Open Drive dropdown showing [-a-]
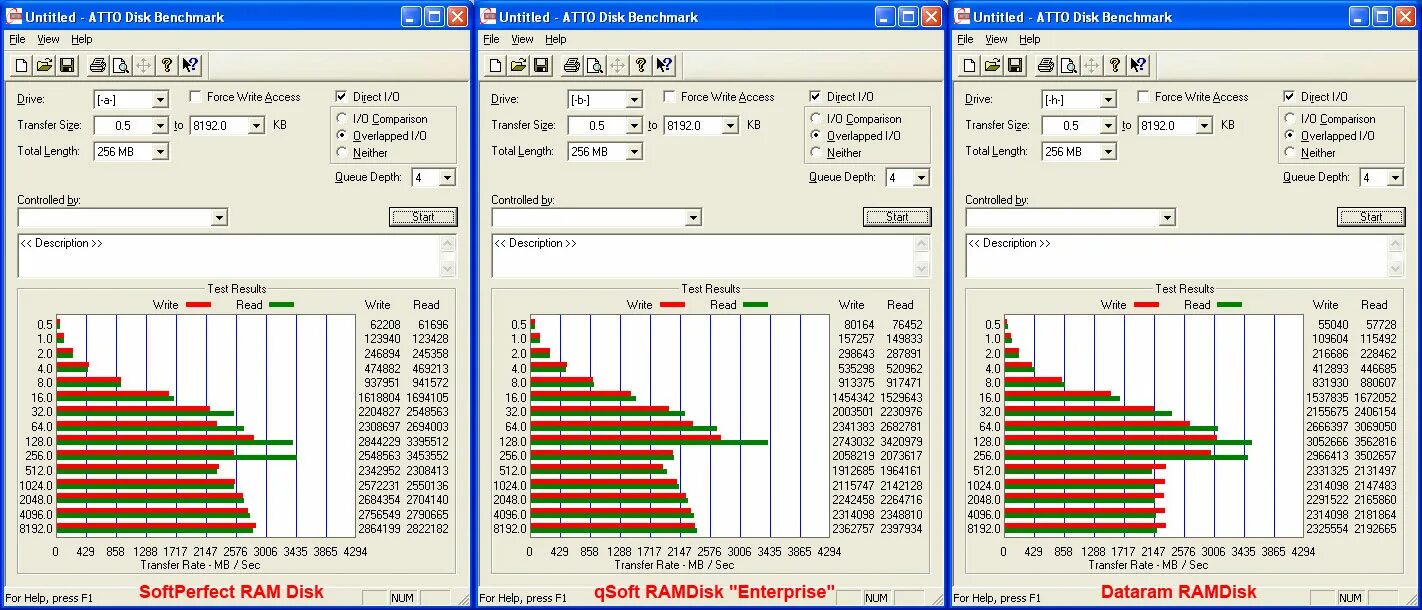Screen dimensions: 1422x610 click(160, 100)
